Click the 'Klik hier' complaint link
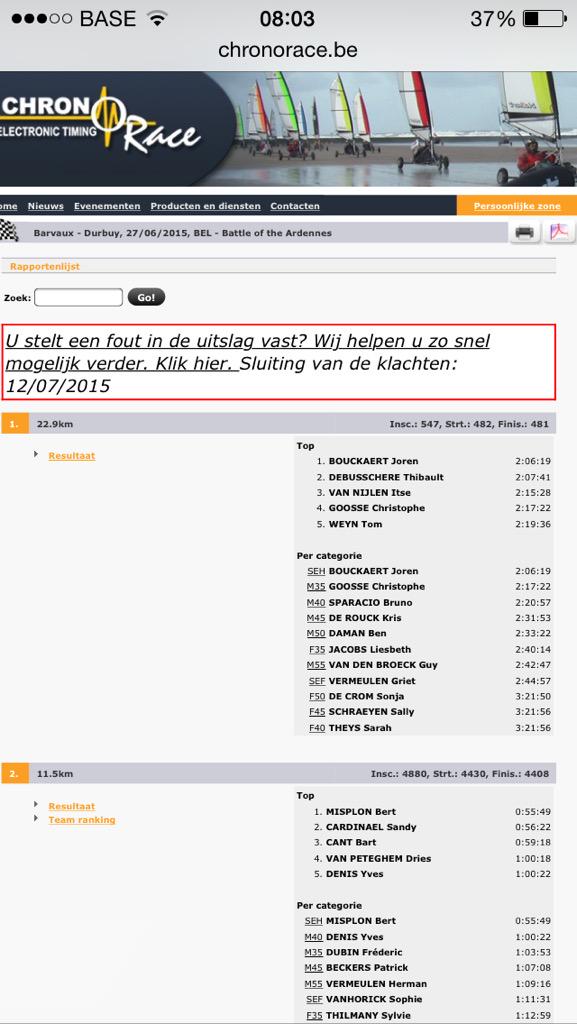The width and height of the screenshot is (577, 1024). coord(195,364)
